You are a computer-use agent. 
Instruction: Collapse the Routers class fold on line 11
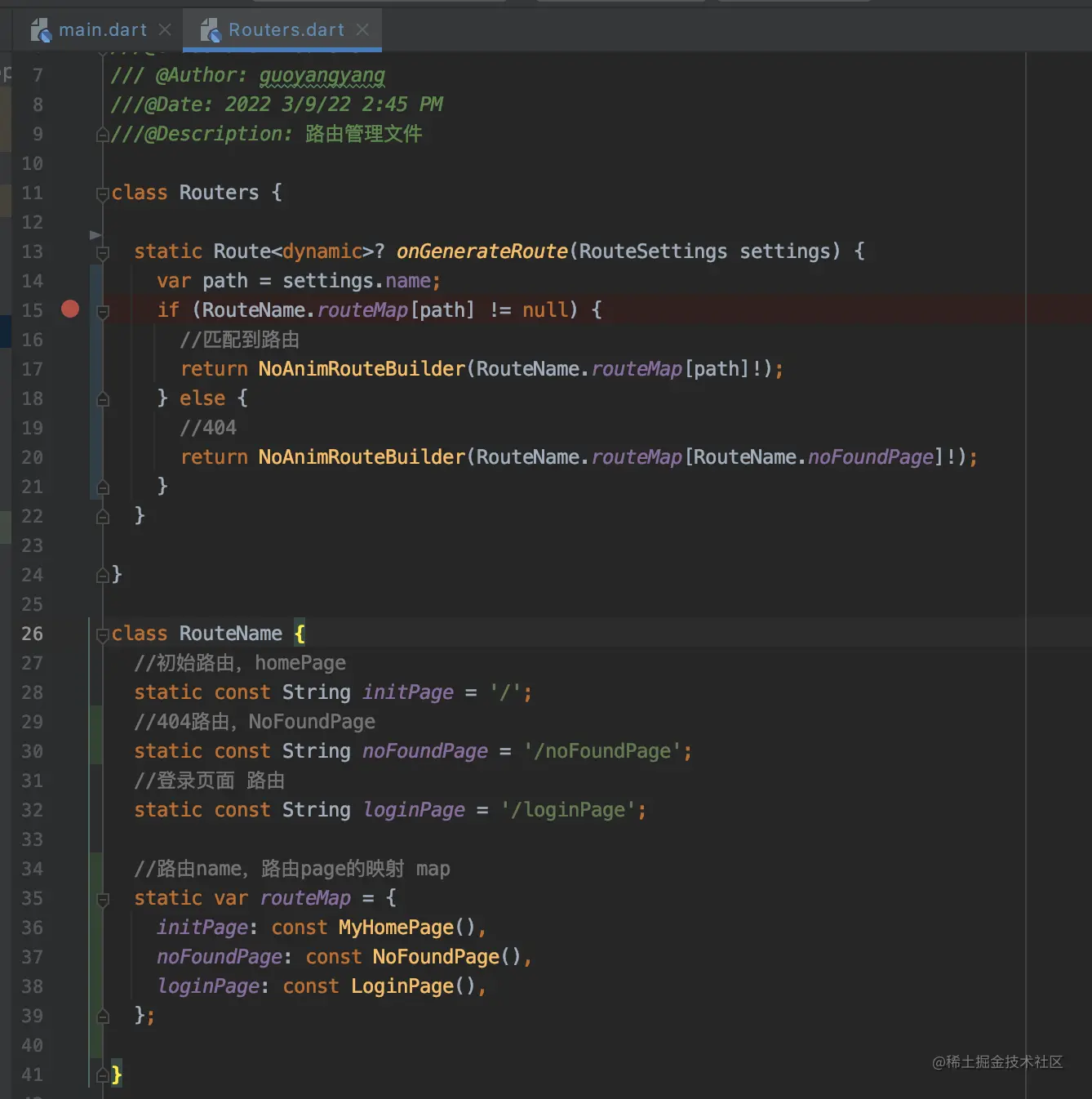point(103,194)
